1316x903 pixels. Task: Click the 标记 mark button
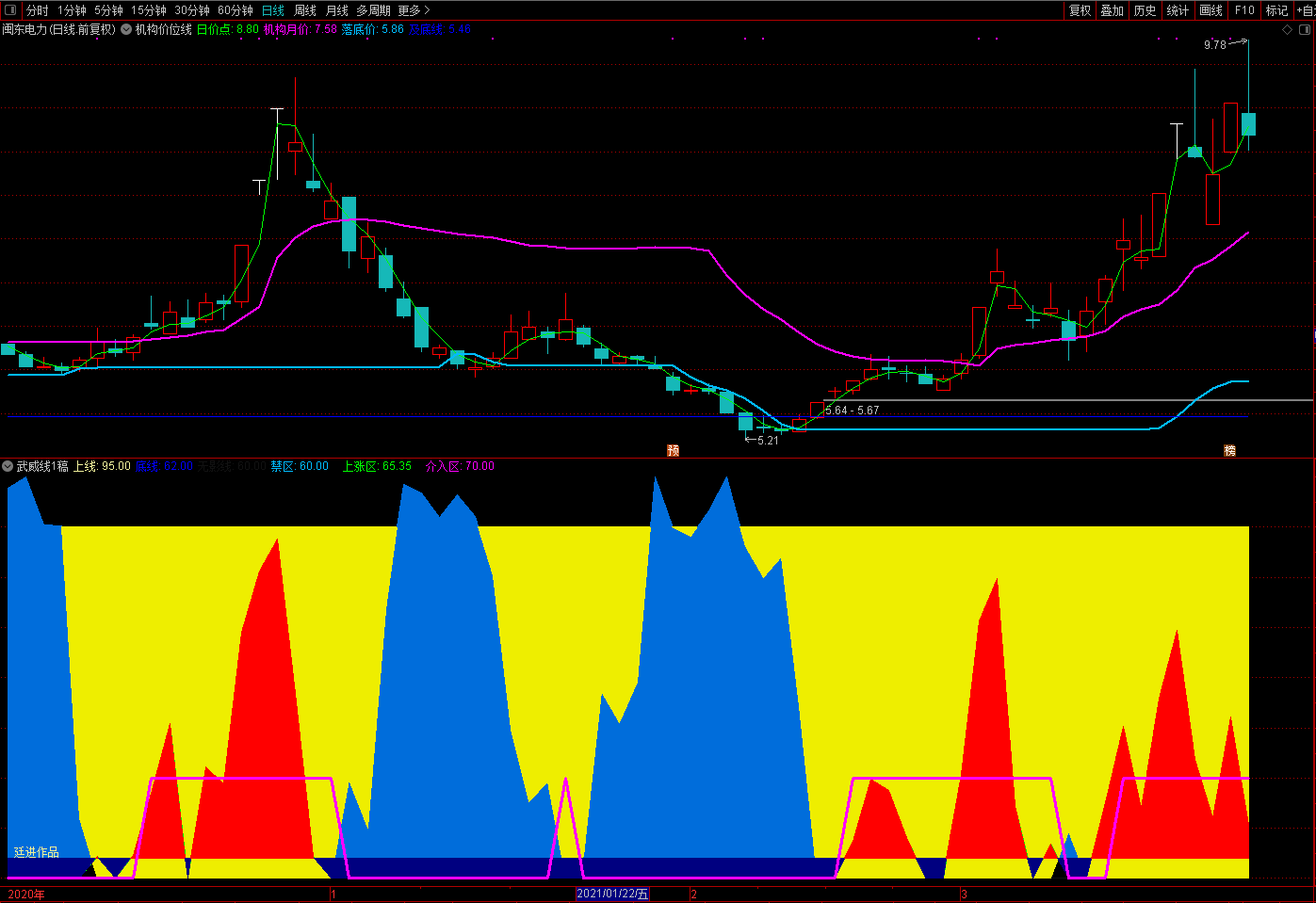pos(1276,10)
